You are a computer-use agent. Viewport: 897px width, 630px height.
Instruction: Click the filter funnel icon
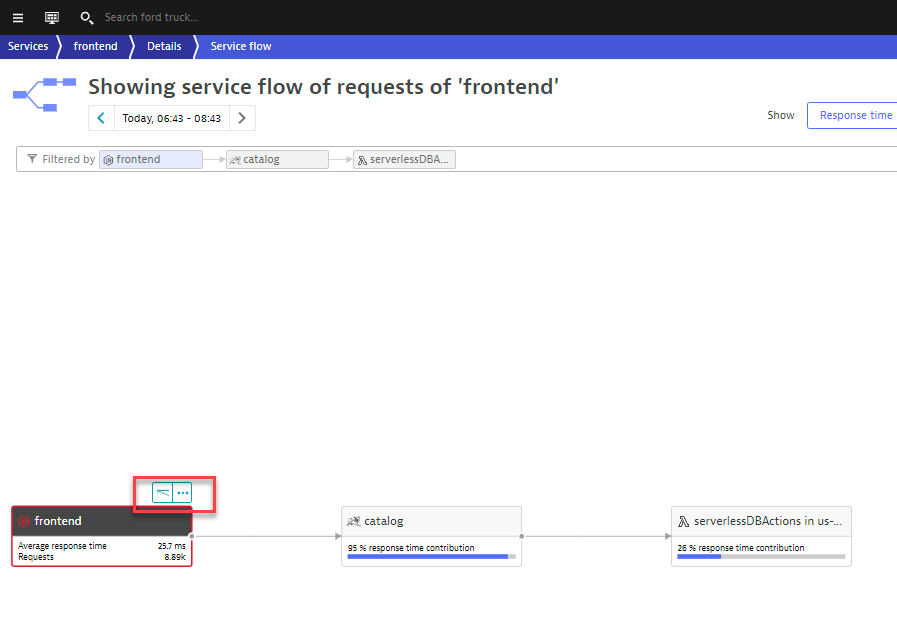32,159
